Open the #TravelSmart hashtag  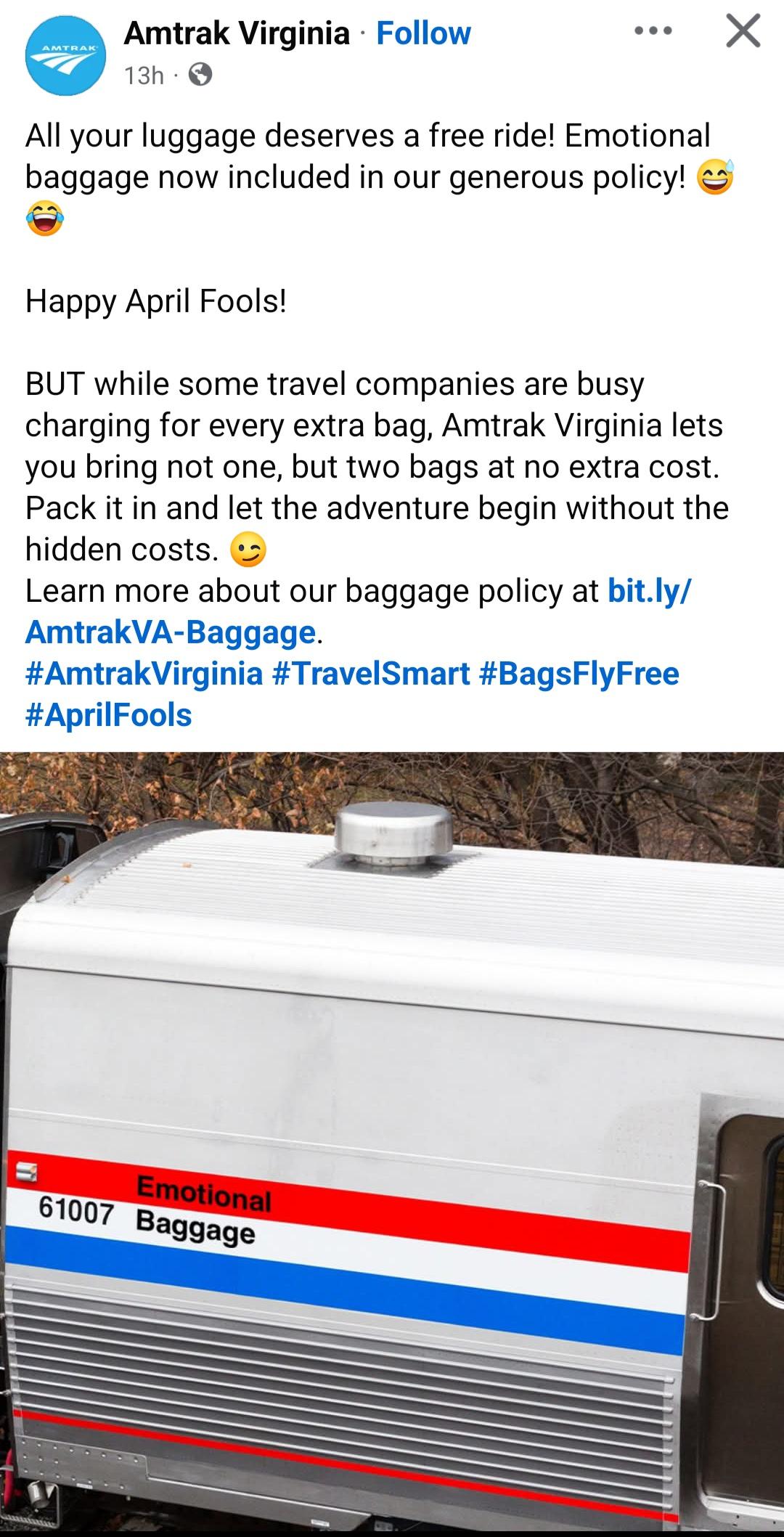[x=371, y=674]
